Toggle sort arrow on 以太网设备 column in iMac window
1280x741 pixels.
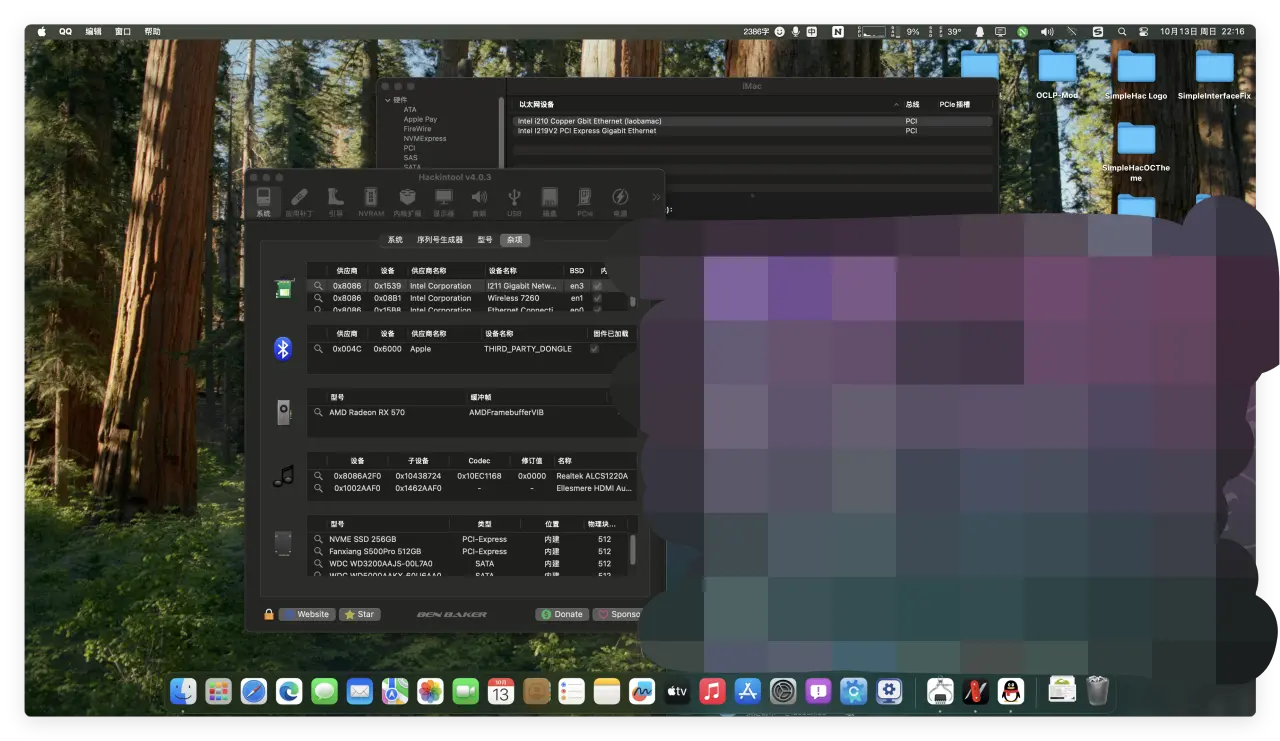click(x=896, y=105)
